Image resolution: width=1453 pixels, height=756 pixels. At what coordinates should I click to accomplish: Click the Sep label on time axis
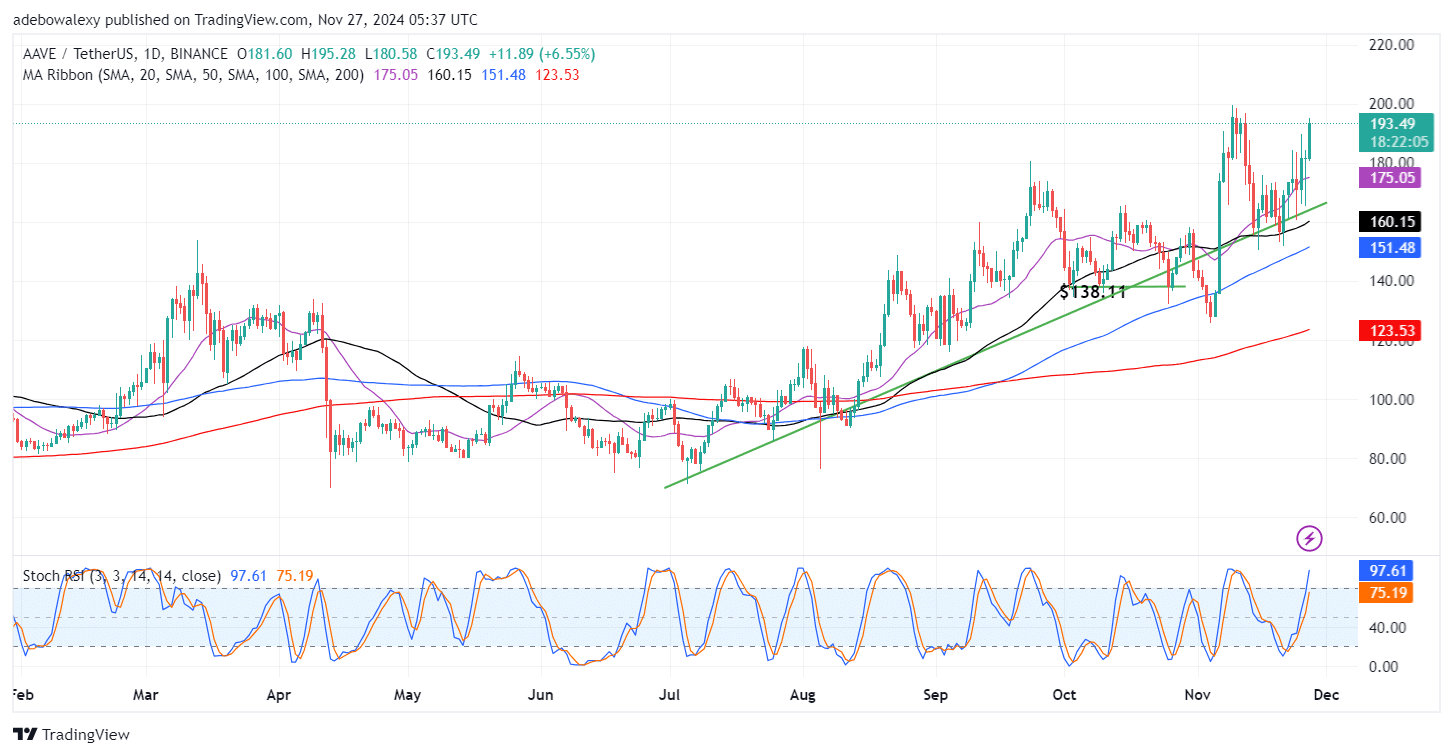pyautogui.click(x=935, y=693)
